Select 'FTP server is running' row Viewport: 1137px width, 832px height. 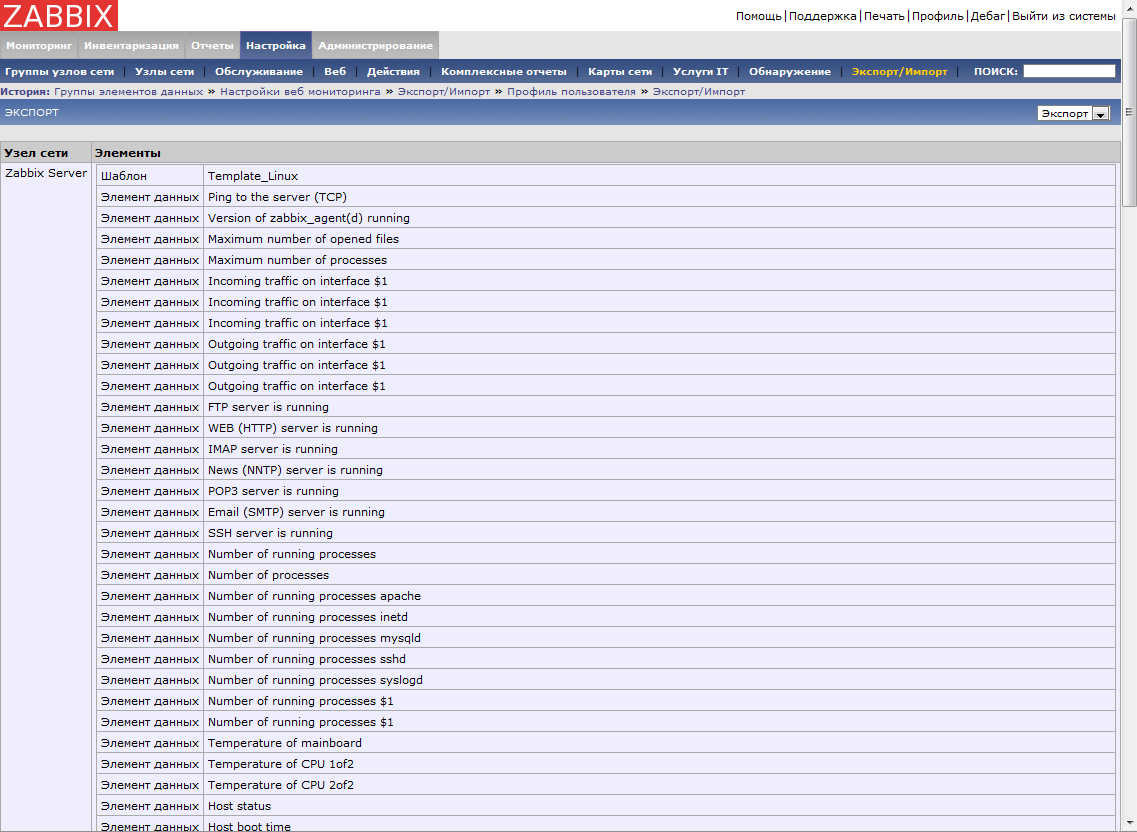pos(606,407)
